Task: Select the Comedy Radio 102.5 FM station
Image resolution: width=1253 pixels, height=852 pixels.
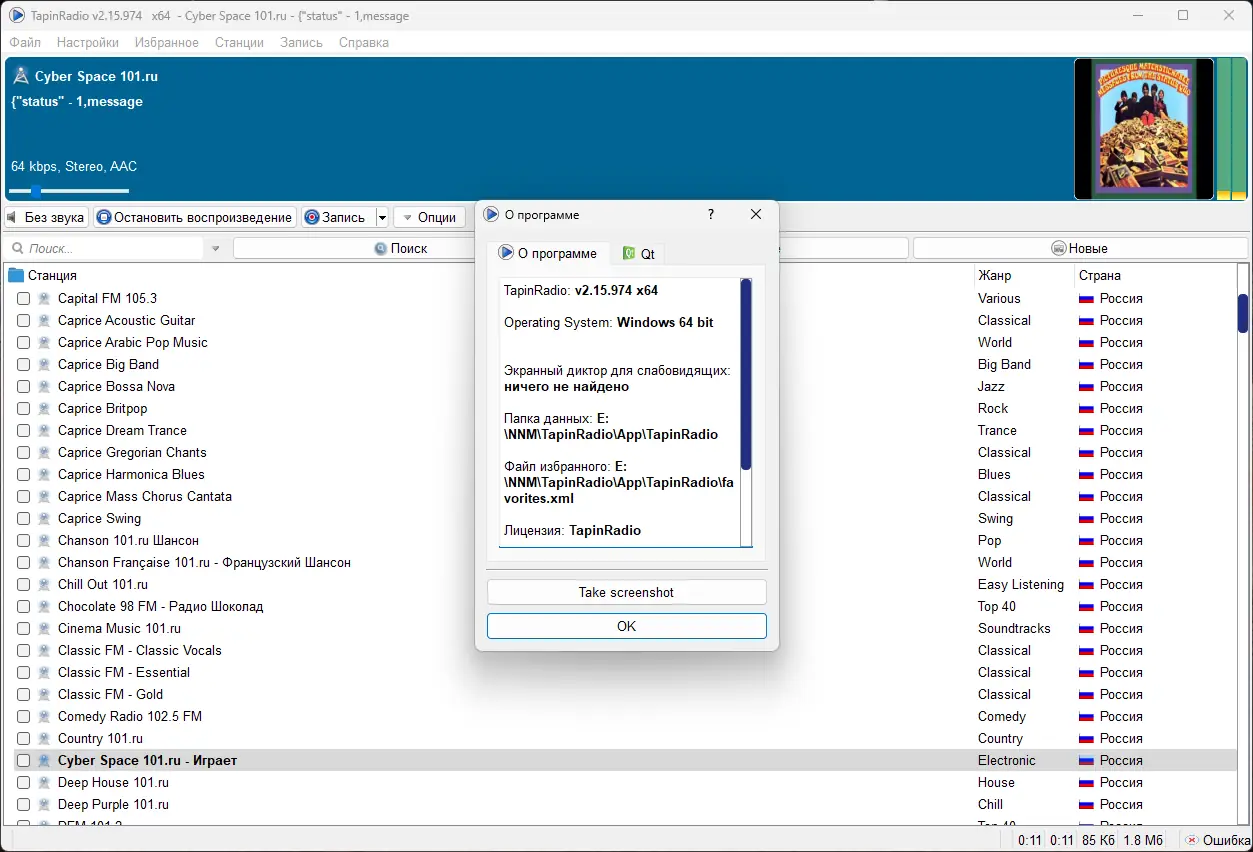Action: [130, 716]
